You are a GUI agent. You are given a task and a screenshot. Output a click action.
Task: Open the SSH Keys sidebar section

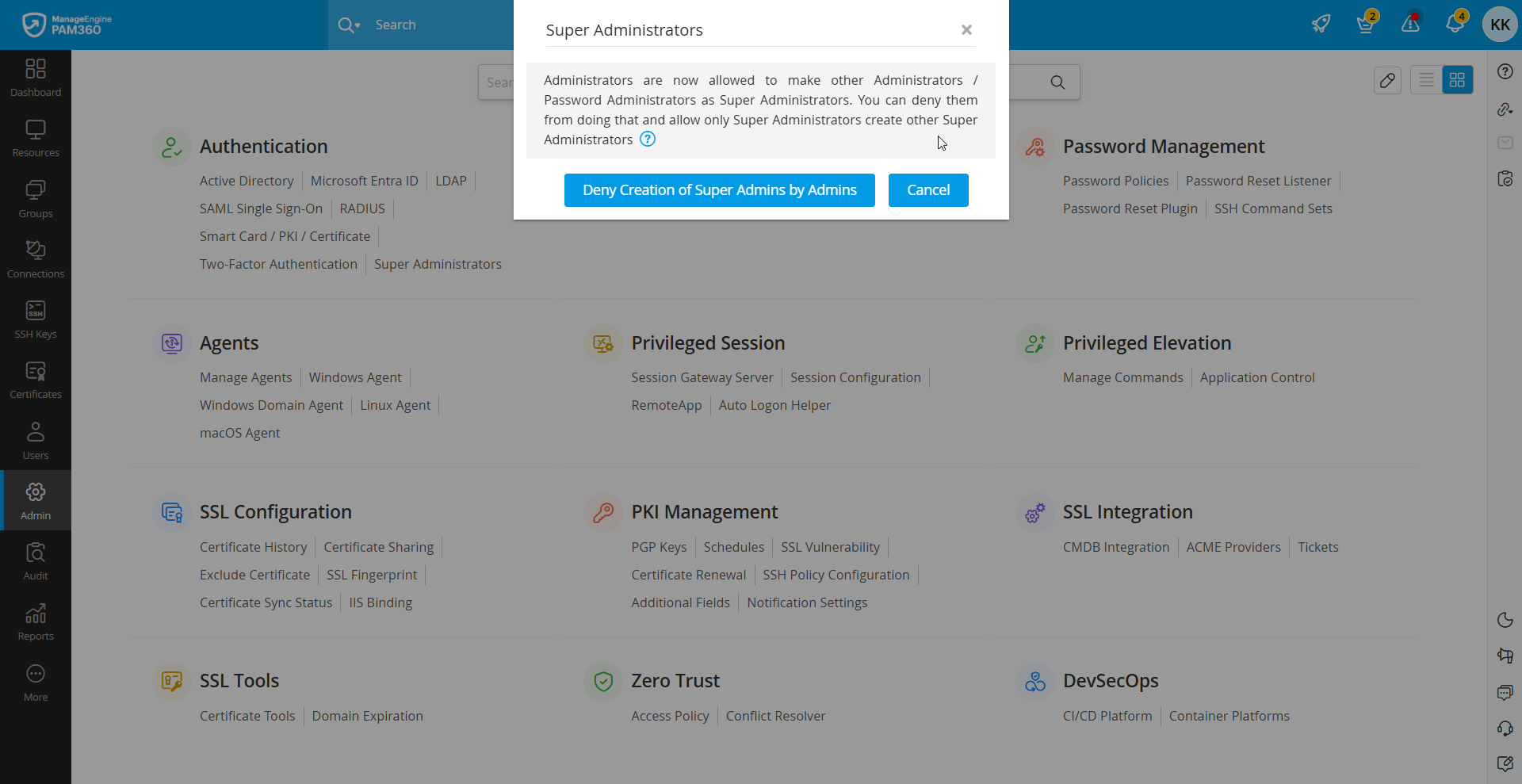point(36,319)
